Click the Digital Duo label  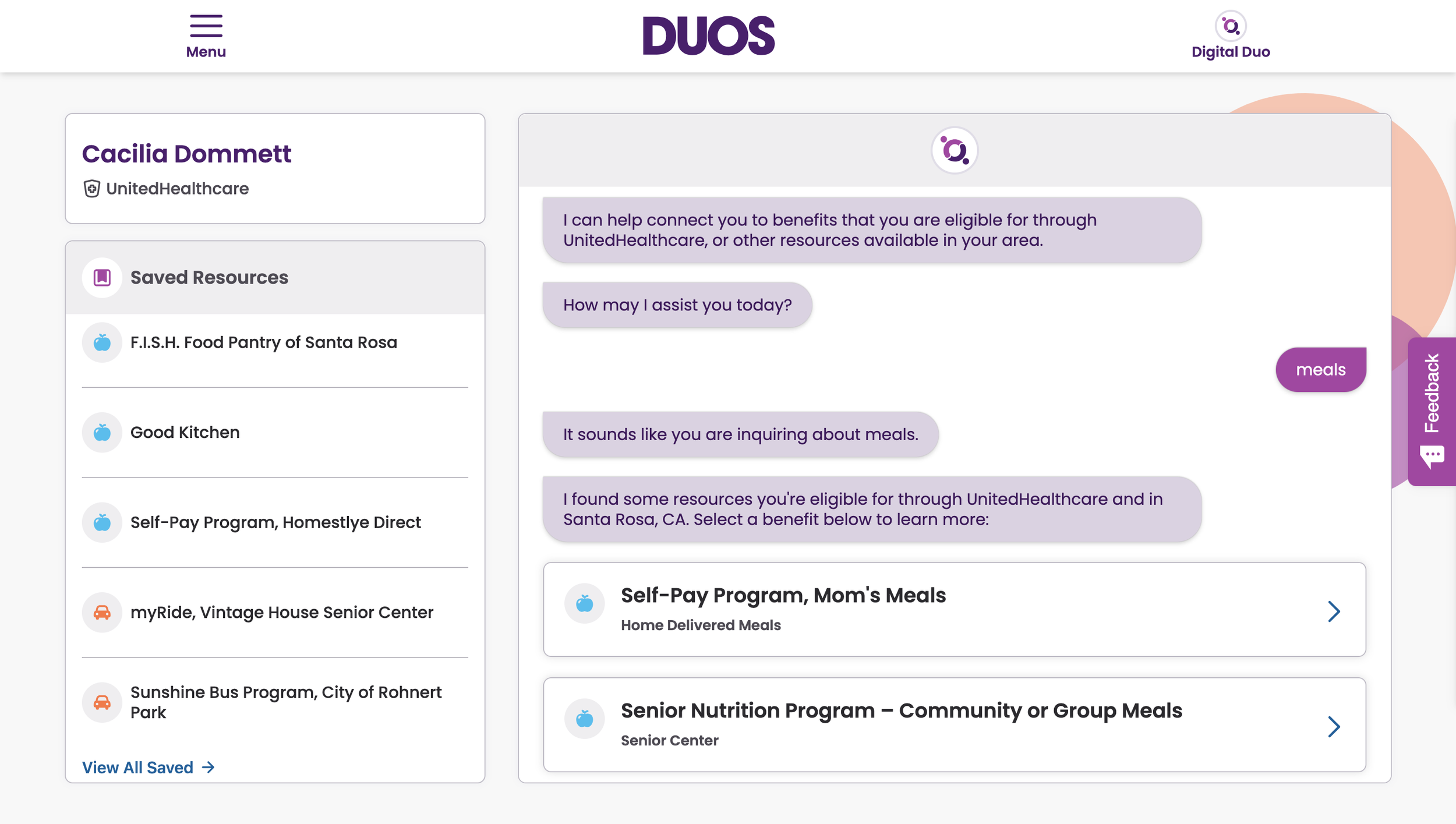pyautogui.click(x=1230, y=52)
